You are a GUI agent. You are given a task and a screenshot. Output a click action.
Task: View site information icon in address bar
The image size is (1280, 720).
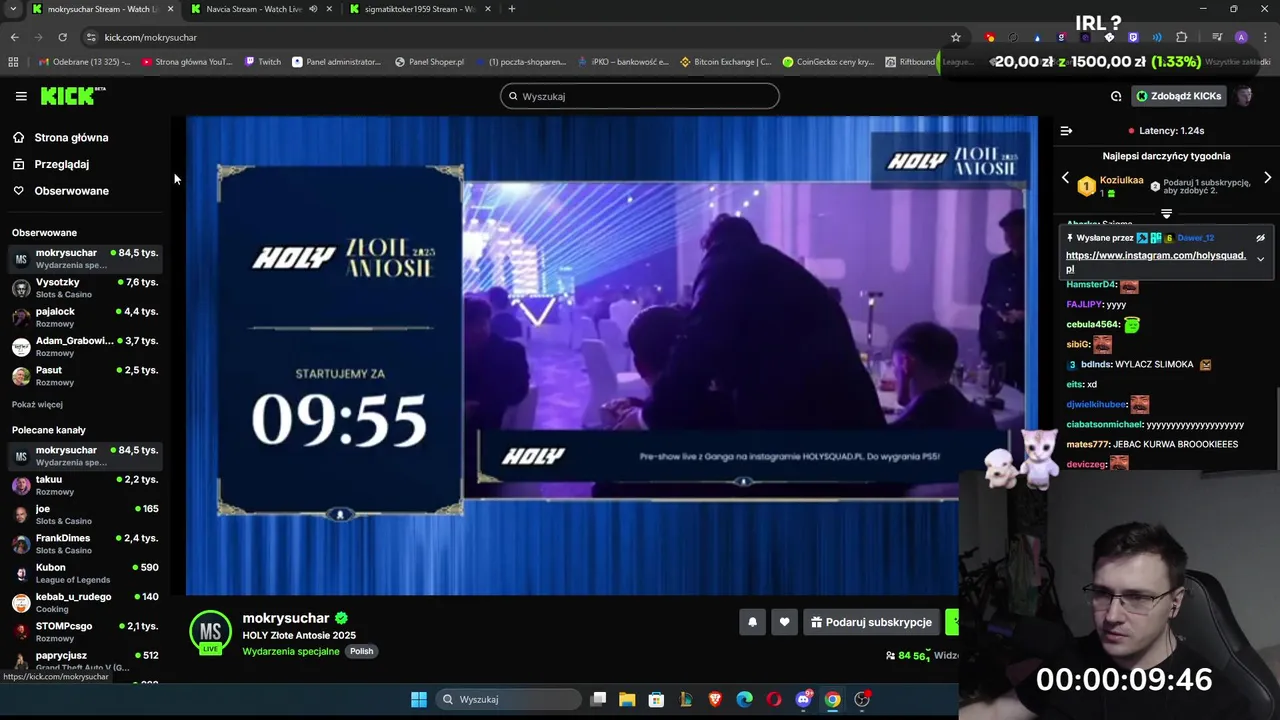pyautogui.click(x=91, y=37)
